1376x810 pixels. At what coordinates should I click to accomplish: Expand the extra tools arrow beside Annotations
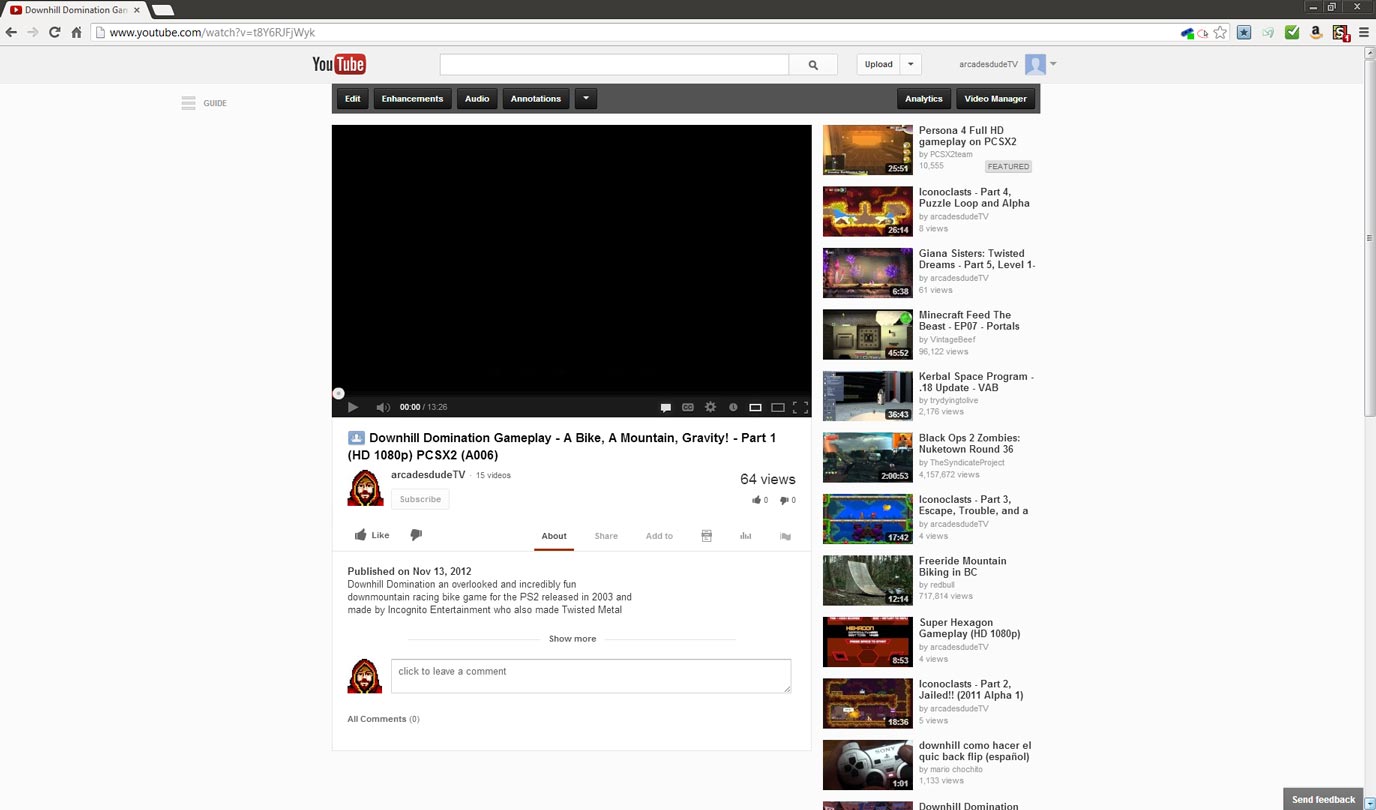click(x=586, y=98)
